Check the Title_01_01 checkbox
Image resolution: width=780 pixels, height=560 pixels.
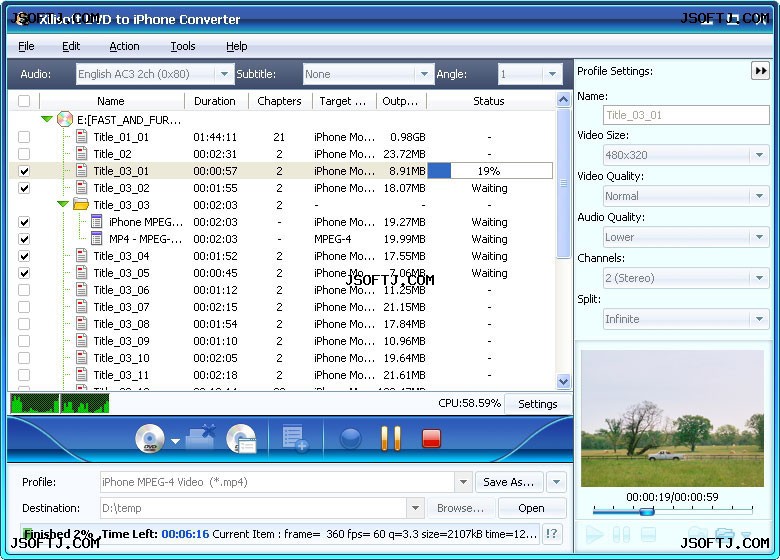pyautogui.click(x=24, y=137)
